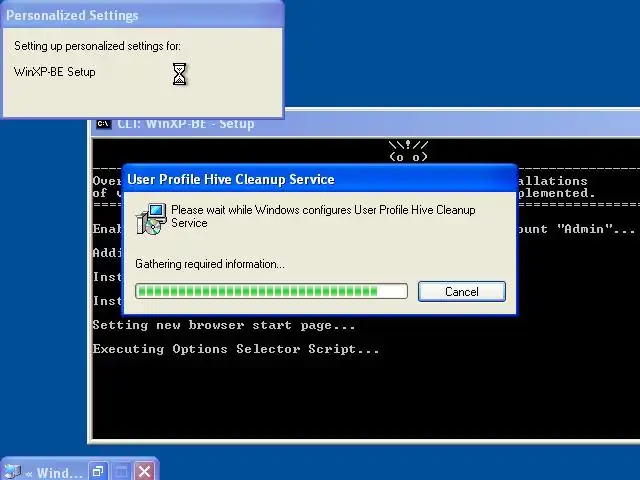Click the command prompt window's C:\ icon
Viewport: 640px width, 480px height.
click(x=103, y=124)
